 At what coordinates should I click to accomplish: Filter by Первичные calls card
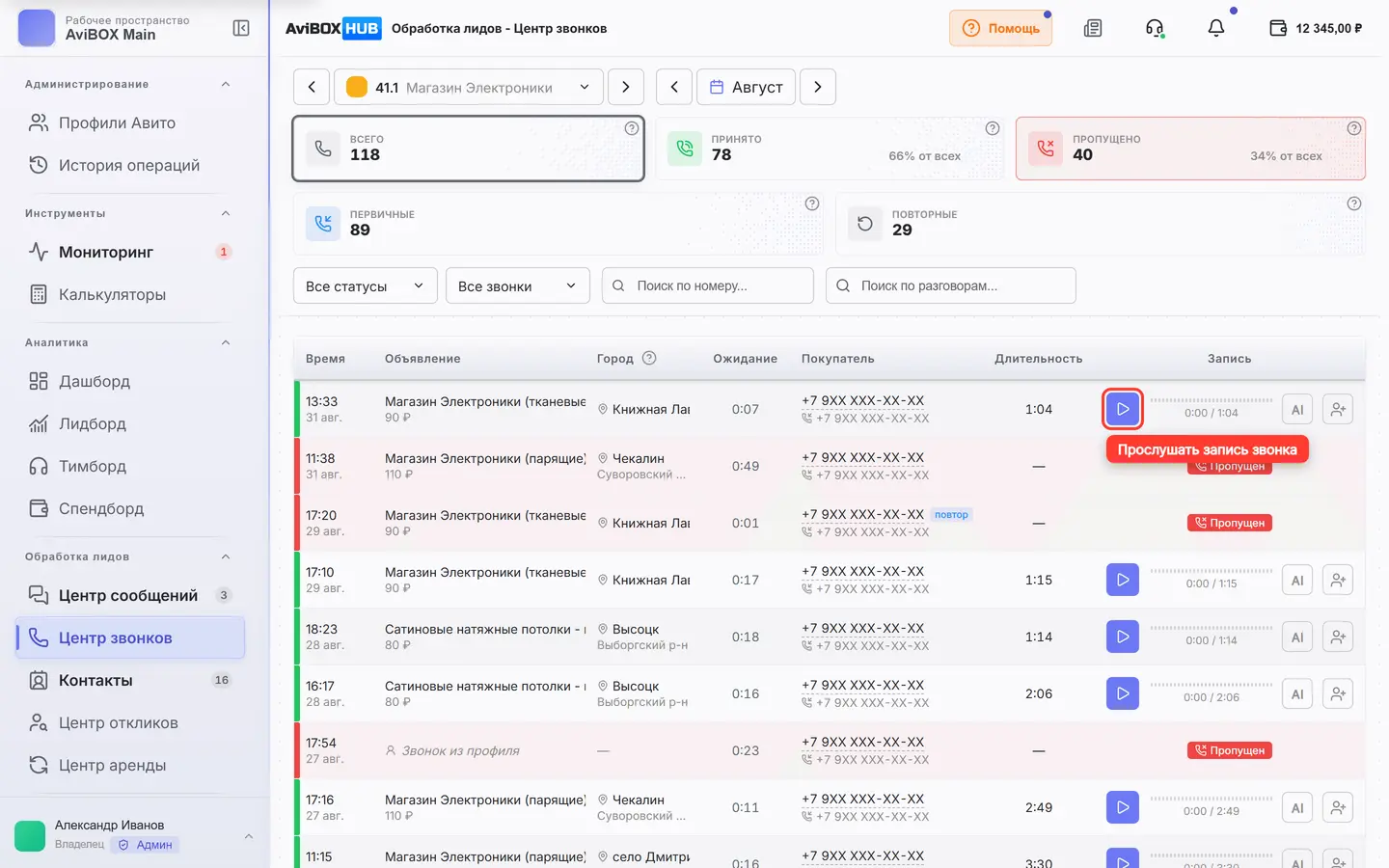558,224
